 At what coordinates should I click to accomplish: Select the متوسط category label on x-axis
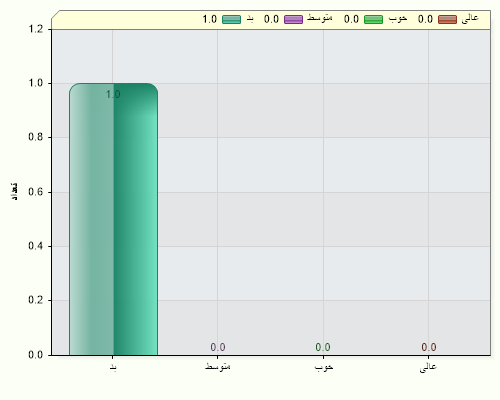click(x=218, y=367)
